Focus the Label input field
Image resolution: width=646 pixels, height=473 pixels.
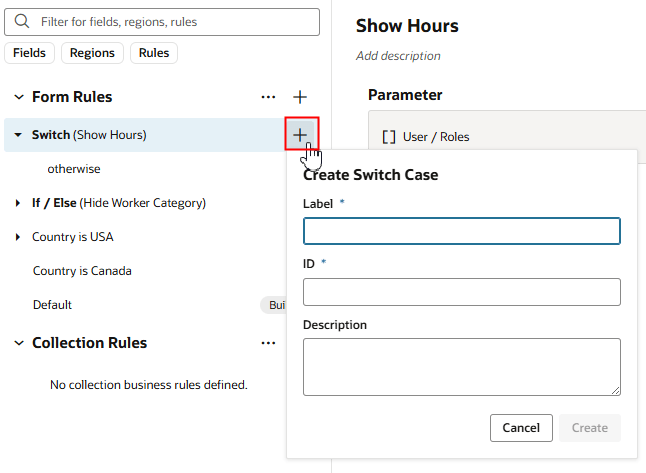click(461, 232)
